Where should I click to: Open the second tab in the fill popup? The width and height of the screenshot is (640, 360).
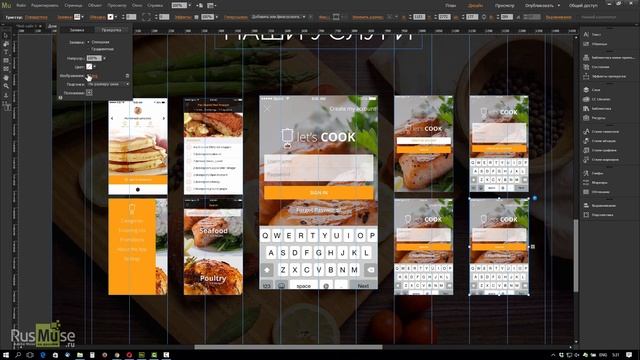111,30
